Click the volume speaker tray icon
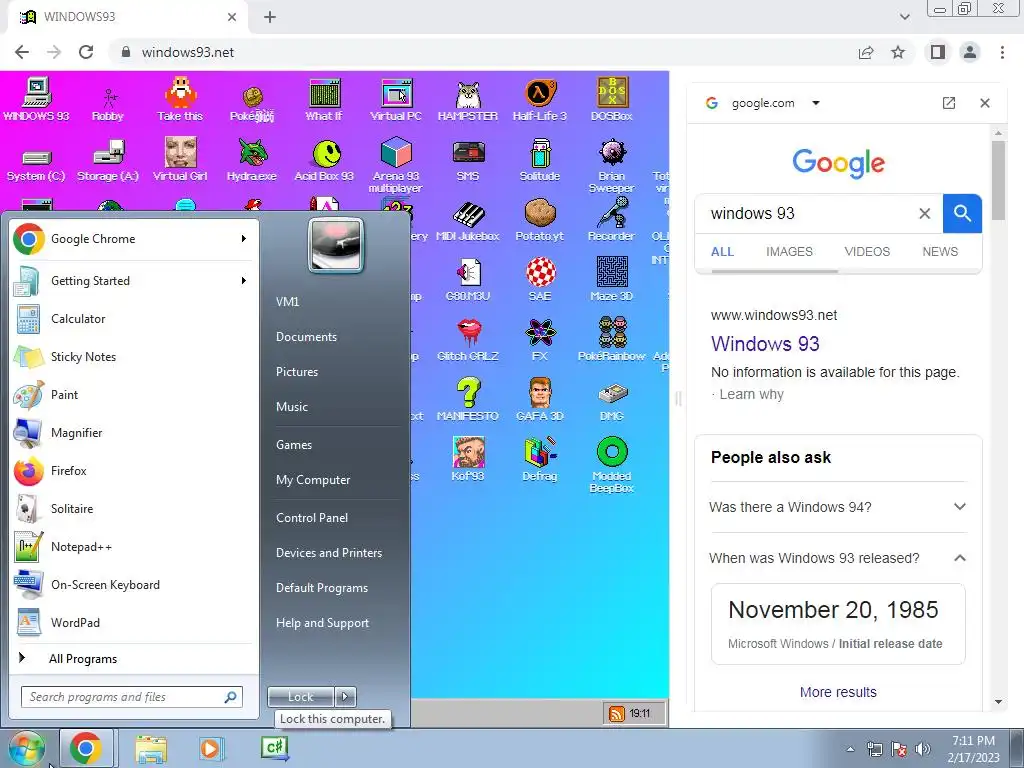1024x768 pixels. (922, 749)
